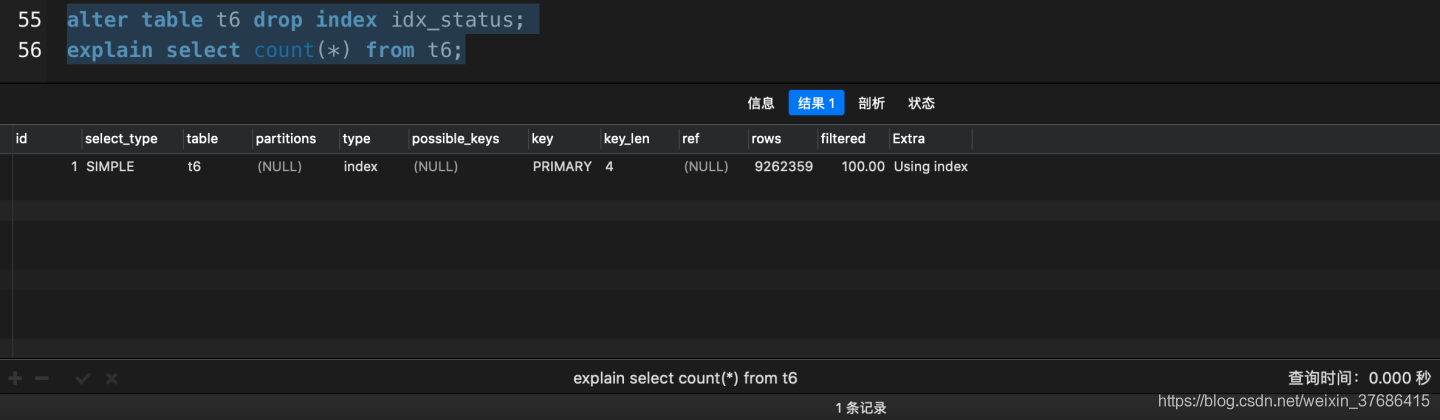The image size is (1440, 420).
Task: Select the SIMPLE select_type cell
Action: [x=110, y=167]
